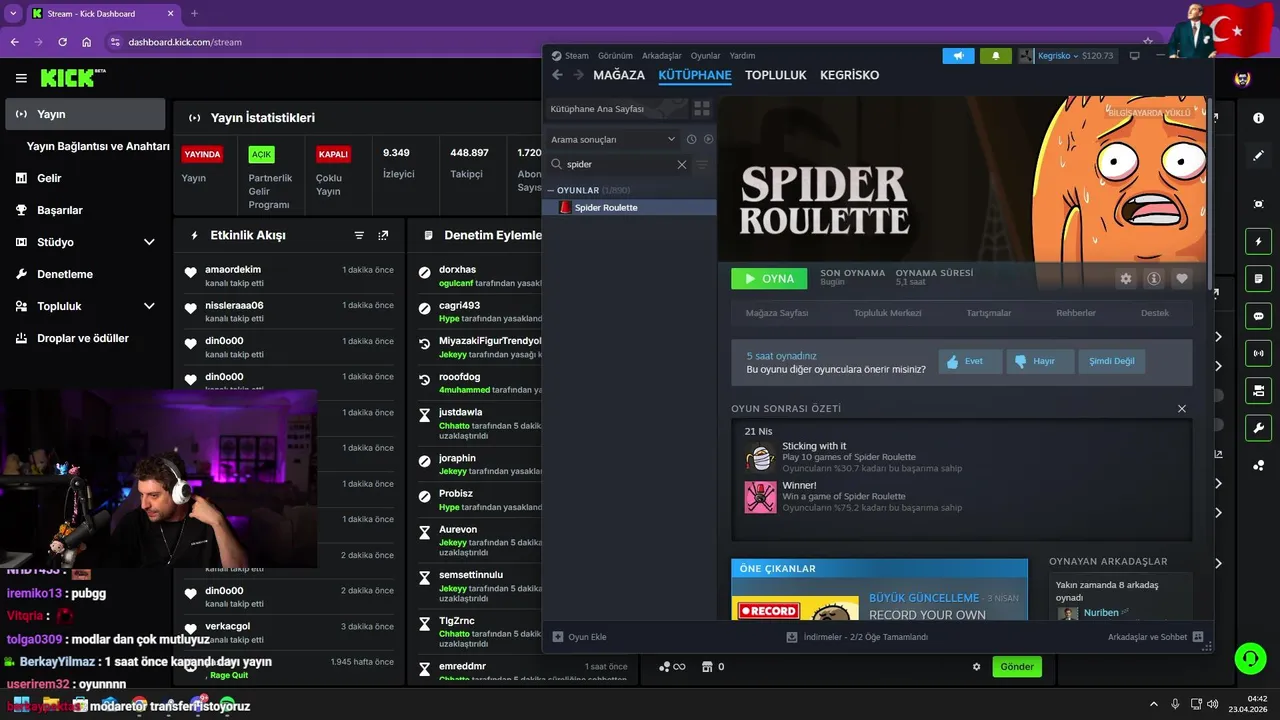Open İndirmeler downloads status

pyautogui.click(x=857, y=637)
